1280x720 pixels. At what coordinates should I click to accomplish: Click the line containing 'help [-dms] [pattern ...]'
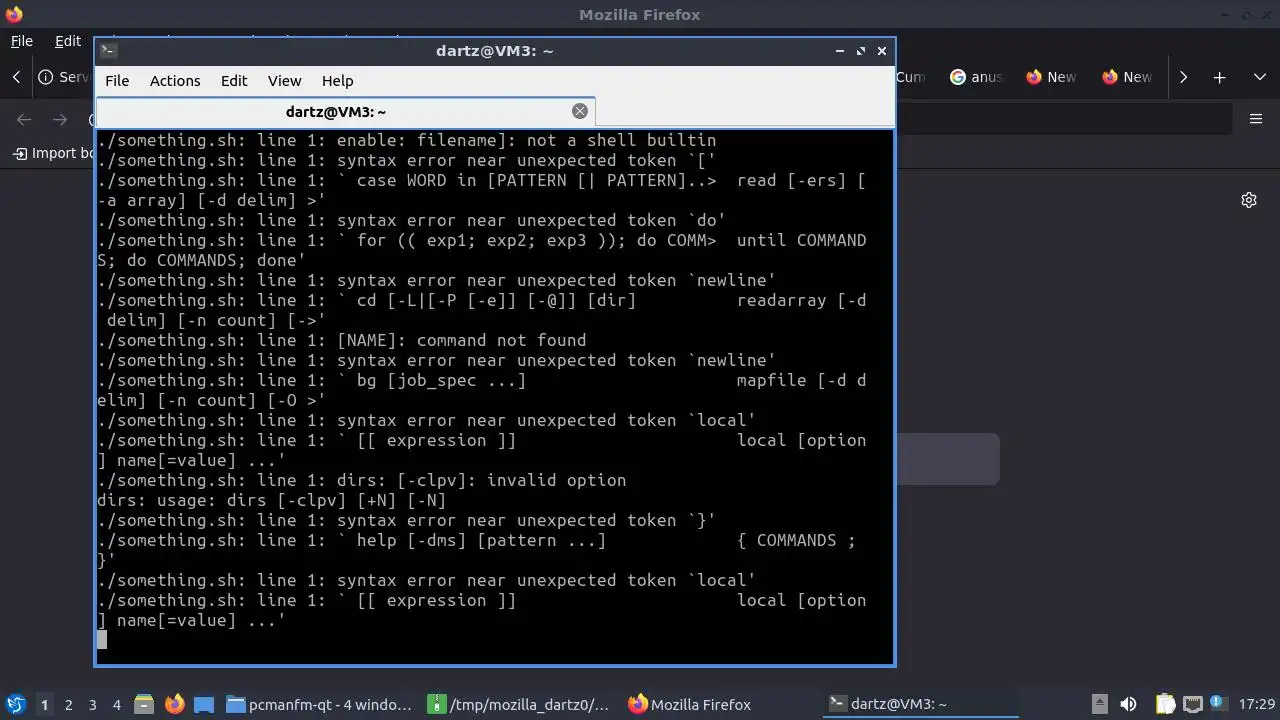coord(477,540)
